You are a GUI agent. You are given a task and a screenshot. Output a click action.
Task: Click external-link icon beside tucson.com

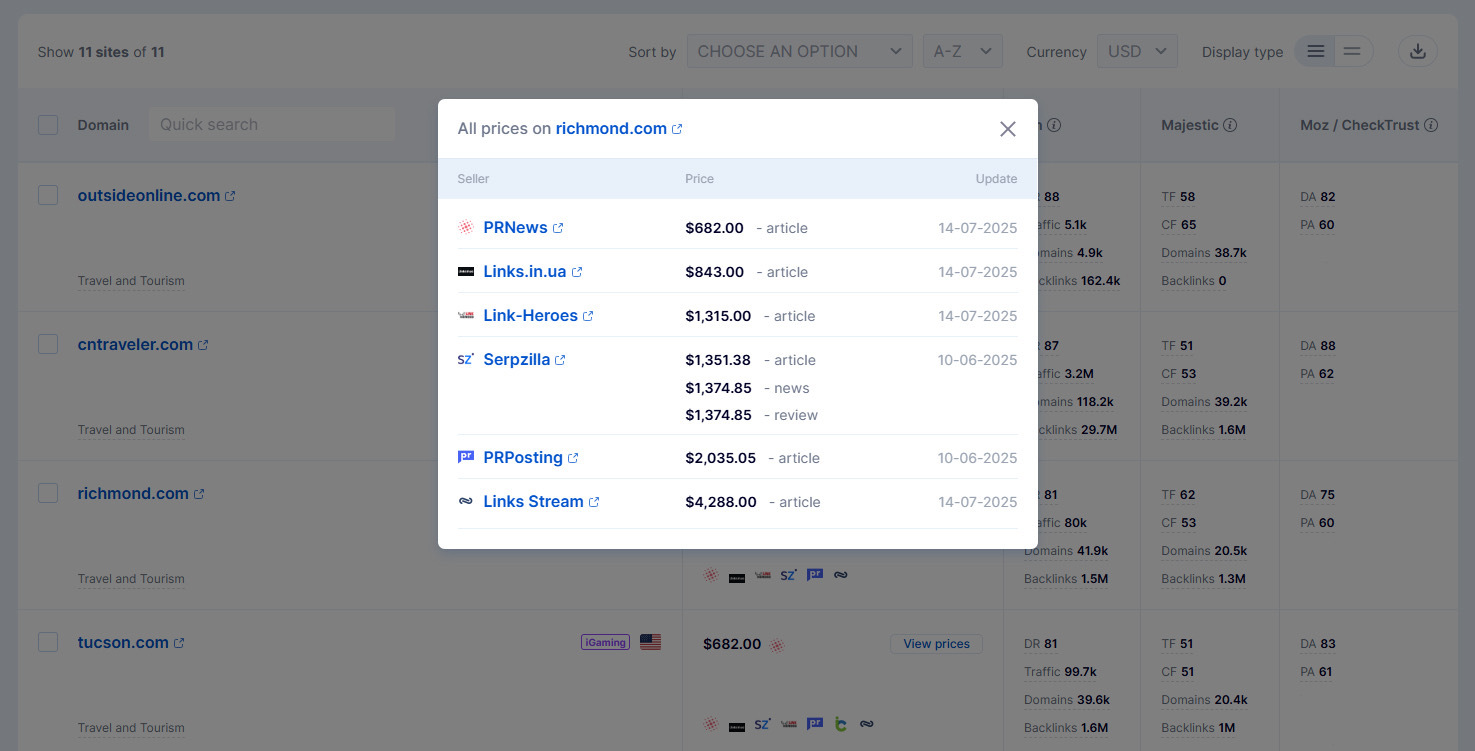(x=179, y=643)
